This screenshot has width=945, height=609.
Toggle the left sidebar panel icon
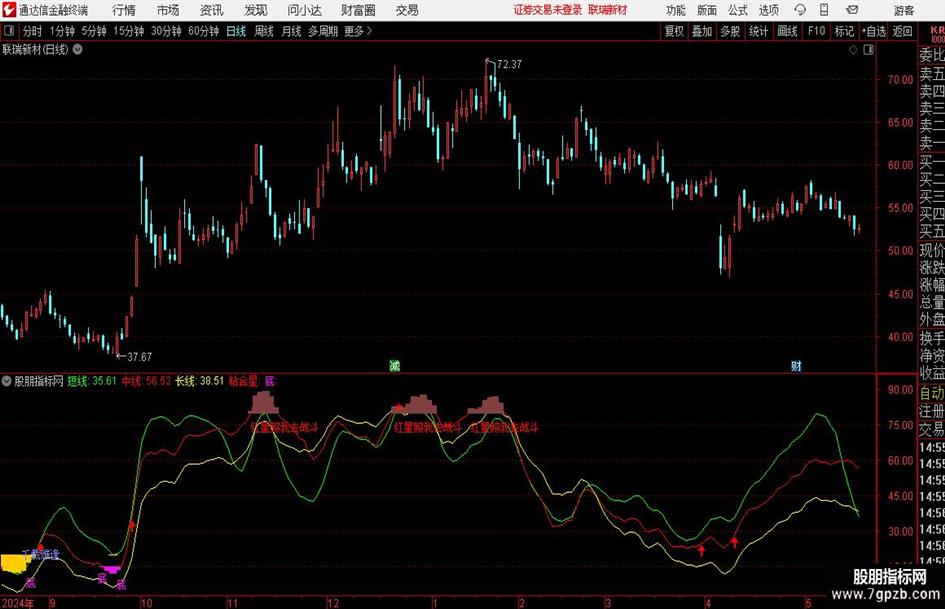click(9, 31)
